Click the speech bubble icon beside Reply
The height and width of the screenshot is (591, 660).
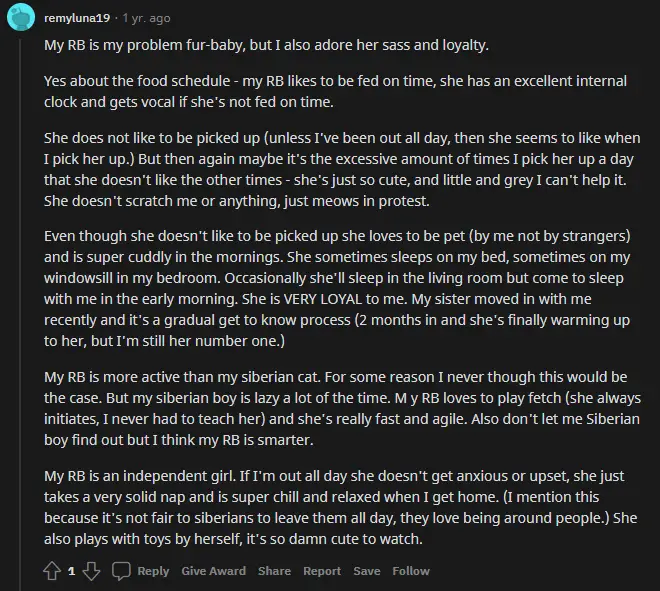(x=121, y=571)
